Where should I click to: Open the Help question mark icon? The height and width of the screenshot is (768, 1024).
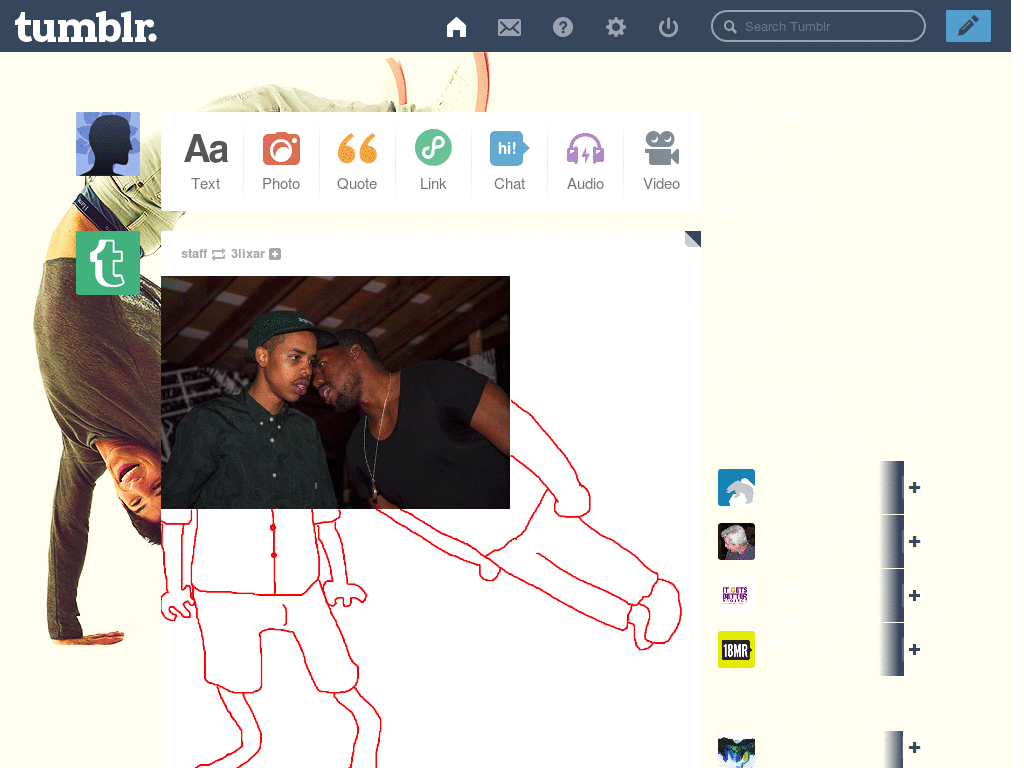coord(563,27)
